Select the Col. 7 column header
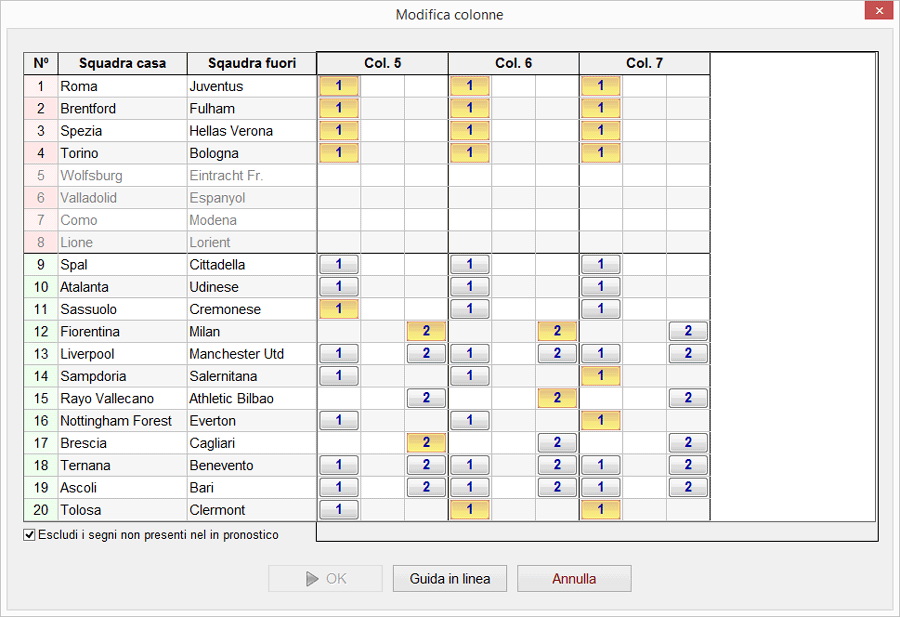The width and height of the screenshot is (900, 617). click(x=644, y=63)
